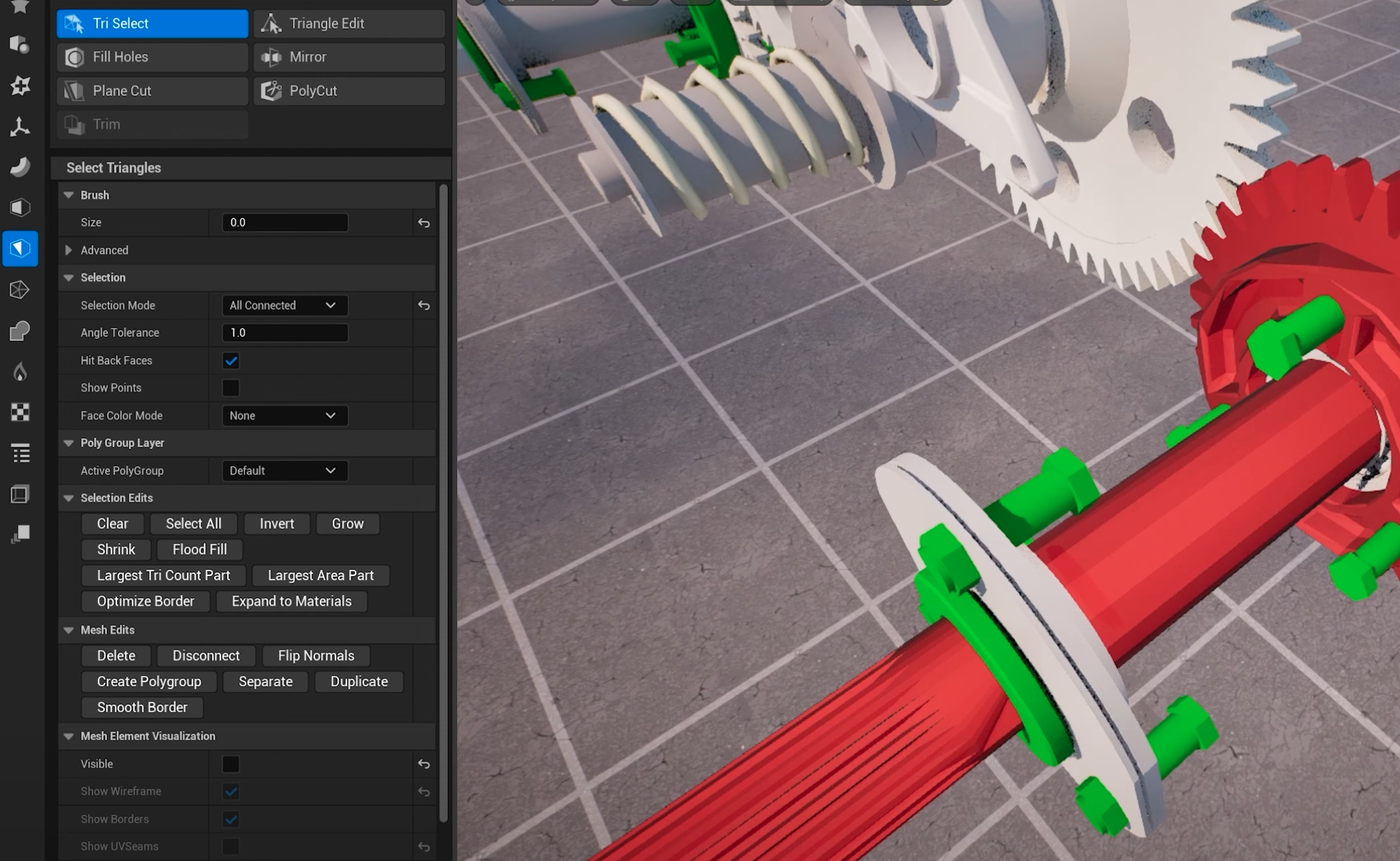Open the Plane Cut tool
The width and height of the screenshot is (1400, 861).
152,91
